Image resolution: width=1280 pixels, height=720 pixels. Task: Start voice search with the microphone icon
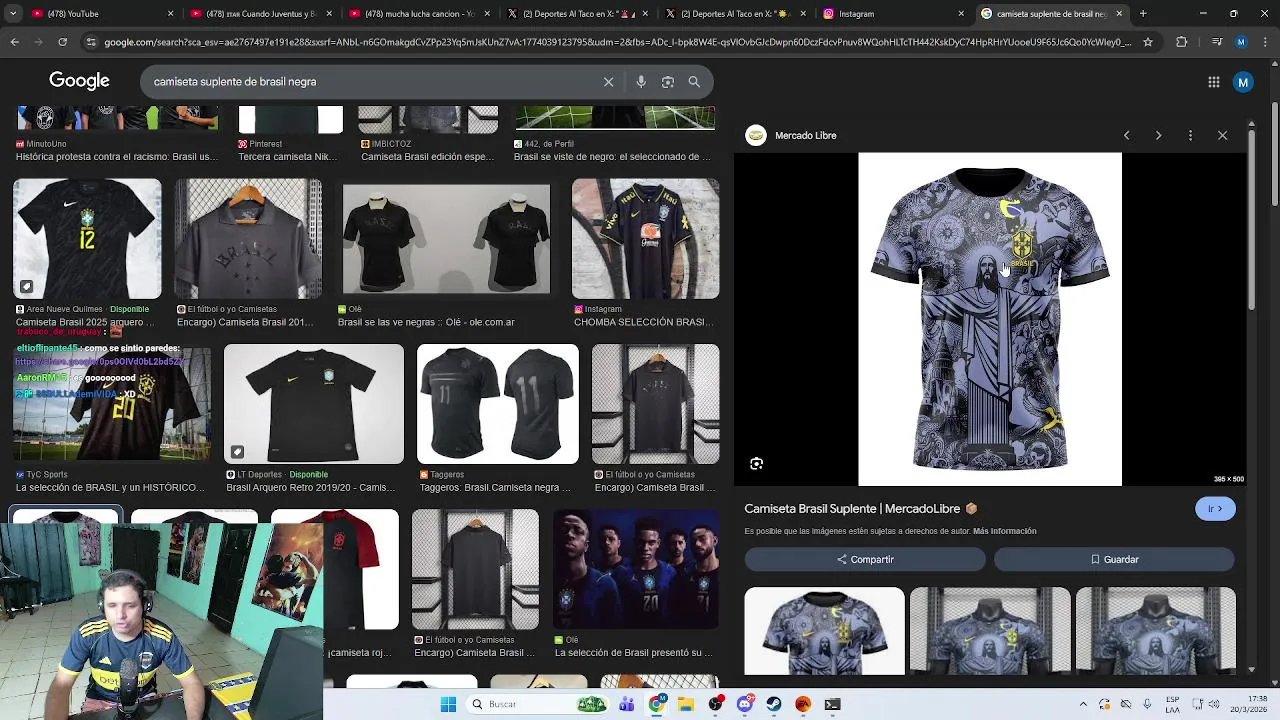pyautogui.click(x=641, y=82)
